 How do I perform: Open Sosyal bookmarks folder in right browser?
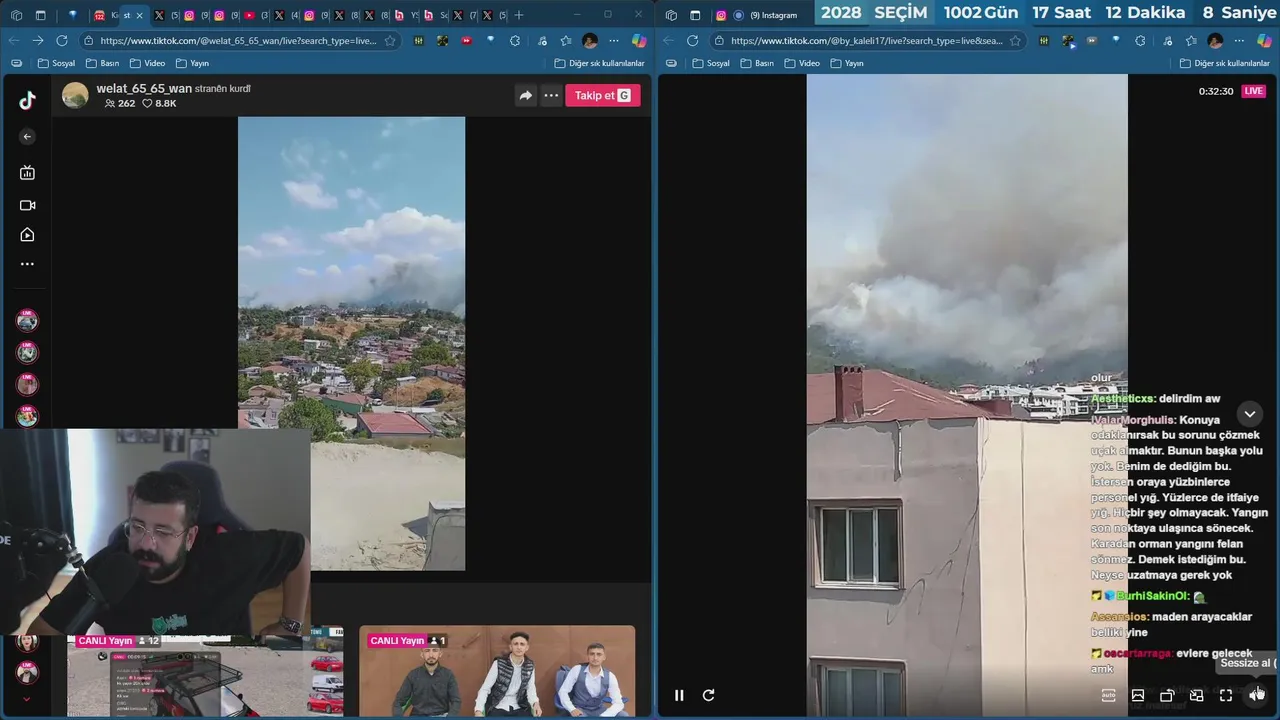709,63
